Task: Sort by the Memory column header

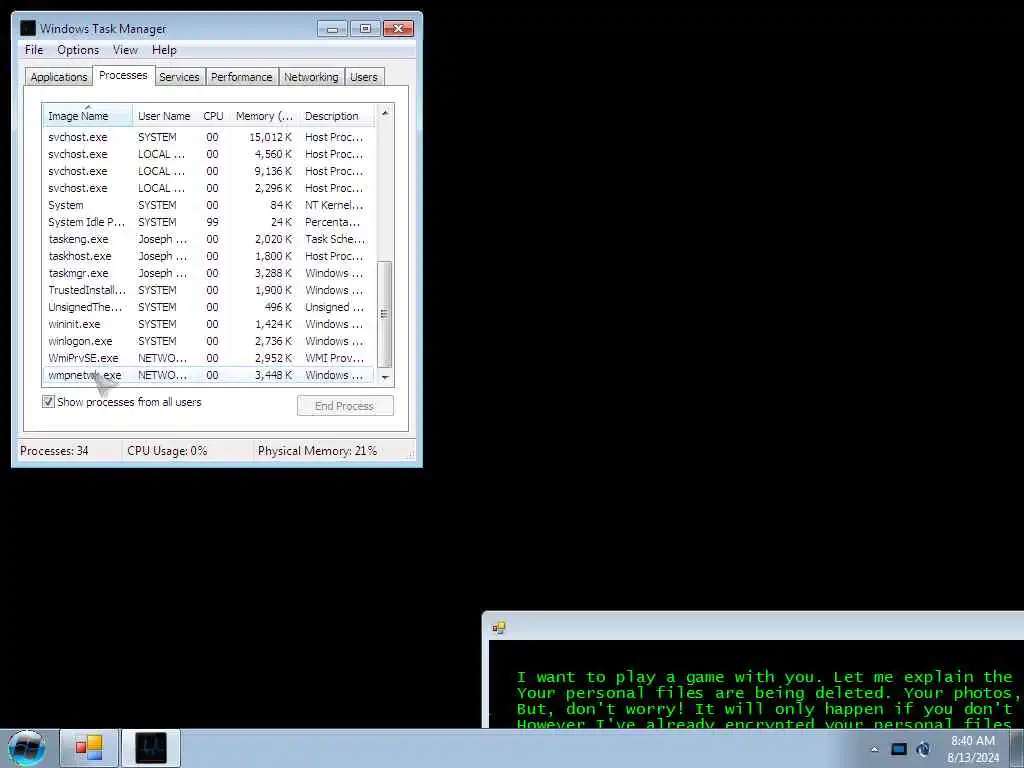Action: tap(264, 116)
